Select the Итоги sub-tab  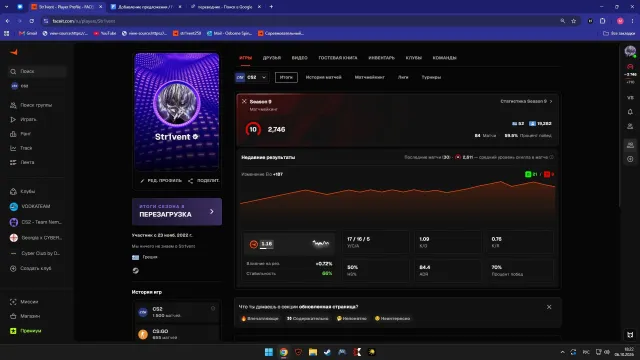pyautogui.click(x=286, y=77)
